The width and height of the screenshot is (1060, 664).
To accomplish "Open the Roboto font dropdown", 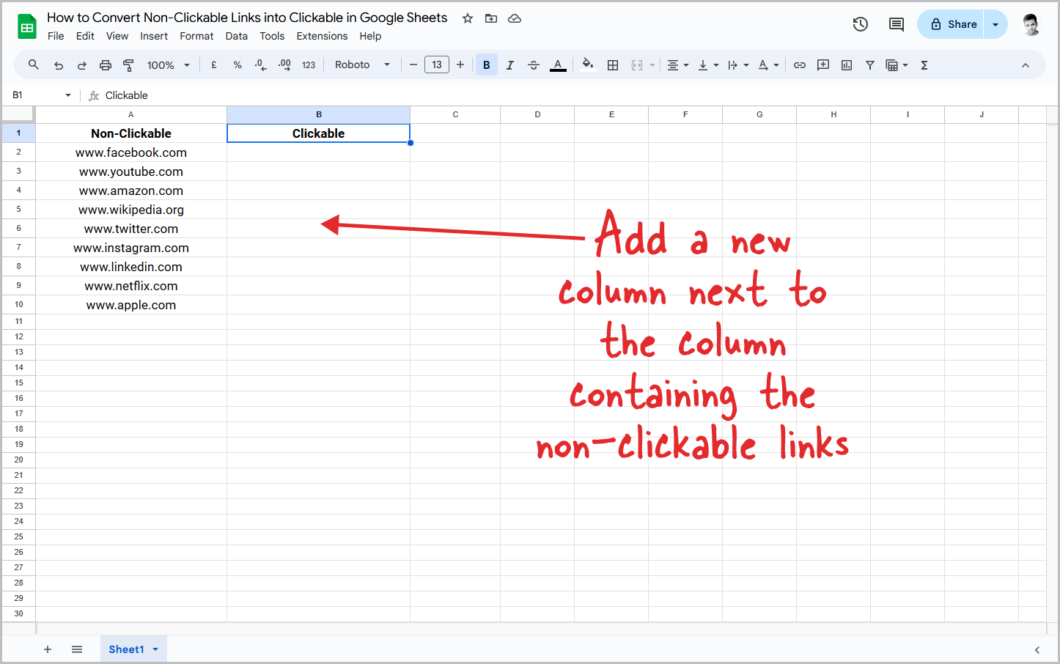I will [x=362, y=65].
